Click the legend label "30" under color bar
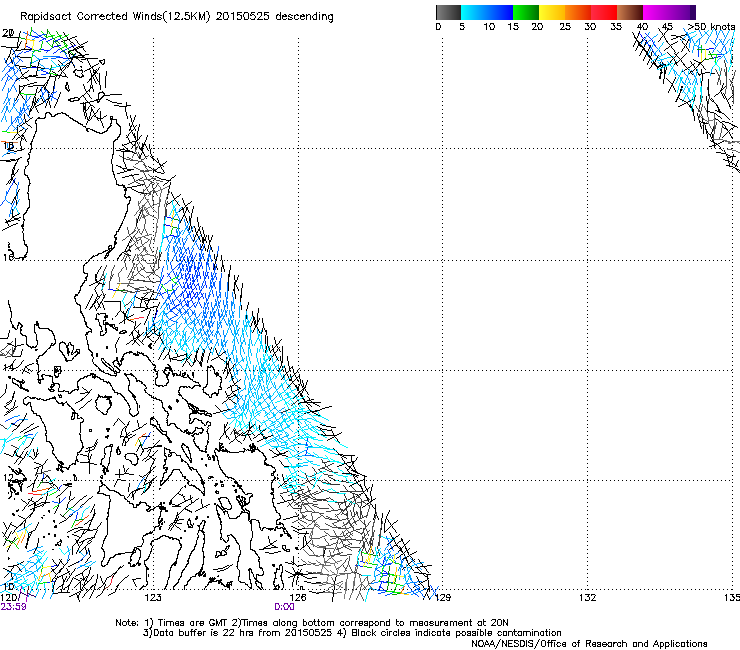Image resolution: width=740 pixels, height=650 pixels. 590,27
